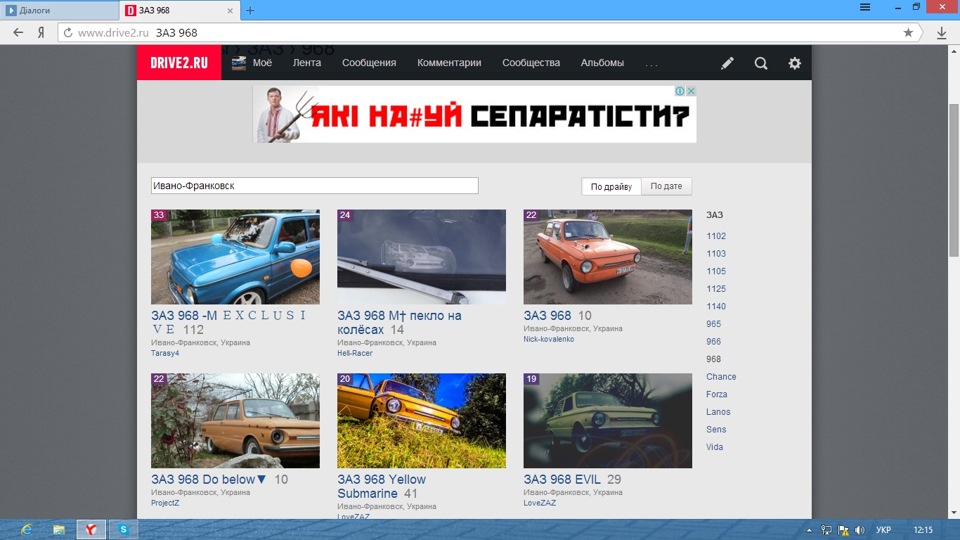The width and height of the screenshot is (960, 540).
Task: Open ЗАЗ 968 Yellow Submarine link
Action: tap(381, 486)
